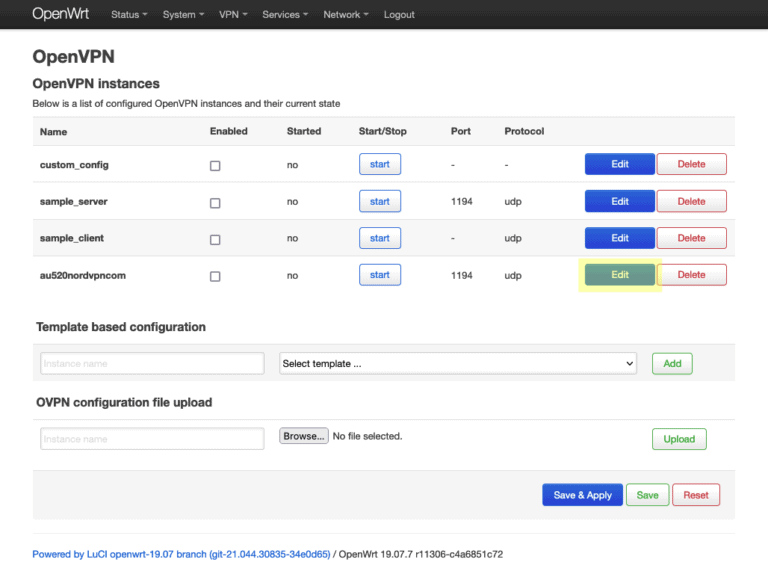
Task: Start the custom_config instance
Action: tap(380, 164)
